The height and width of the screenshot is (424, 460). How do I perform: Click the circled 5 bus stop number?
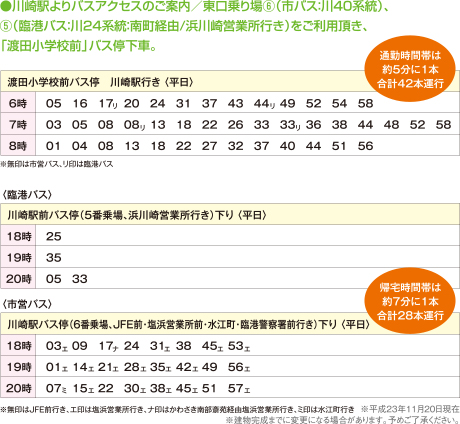[6, 26]
